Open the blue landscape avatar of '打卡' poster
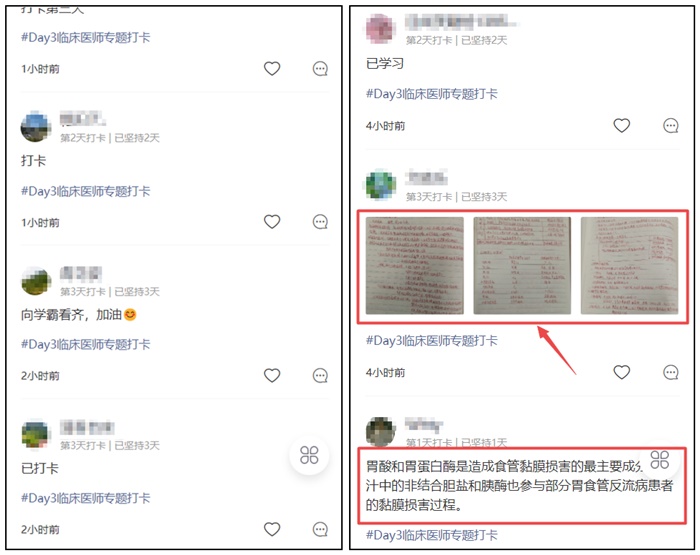Screen dimensions: 700x555 (36, 127)
